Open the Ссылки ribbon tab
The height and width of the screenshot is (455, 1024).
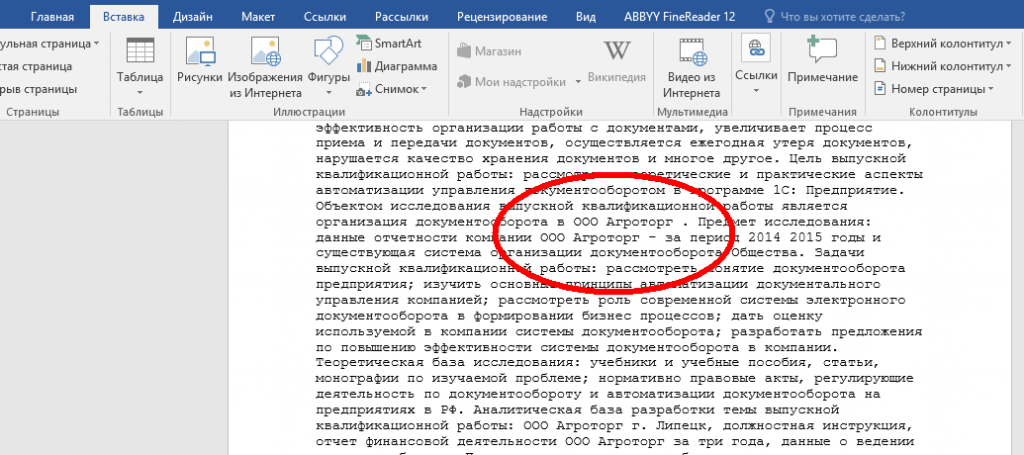tap(326, 16)
